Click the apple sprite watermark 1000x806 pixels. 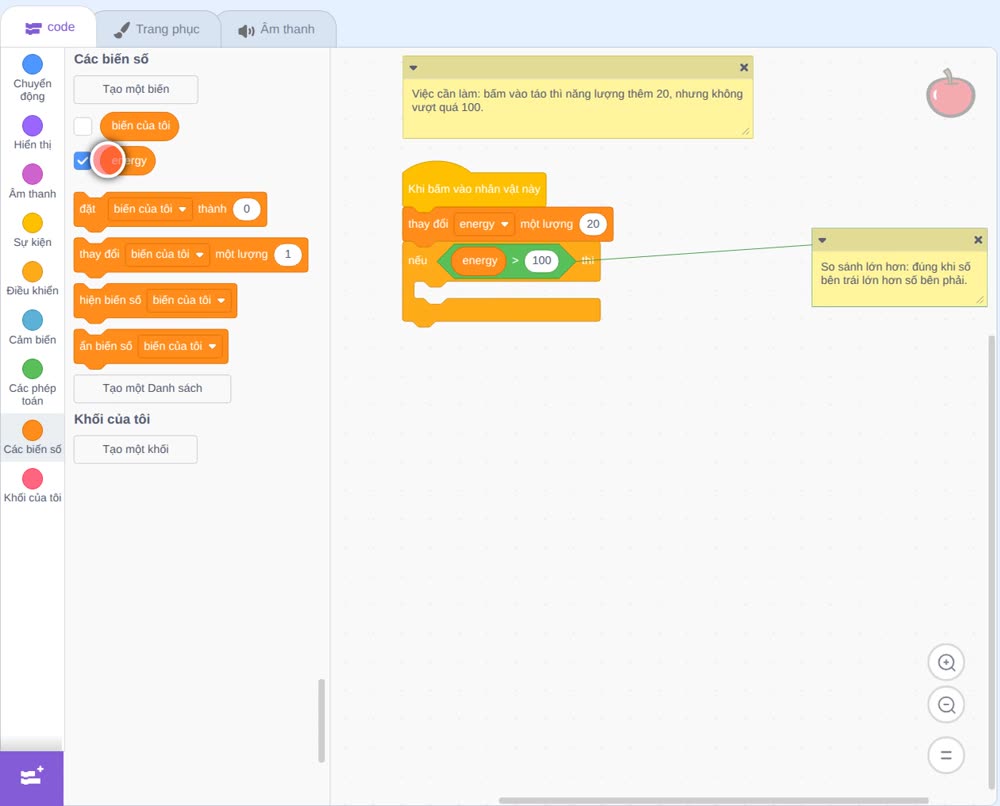[950, 94]
